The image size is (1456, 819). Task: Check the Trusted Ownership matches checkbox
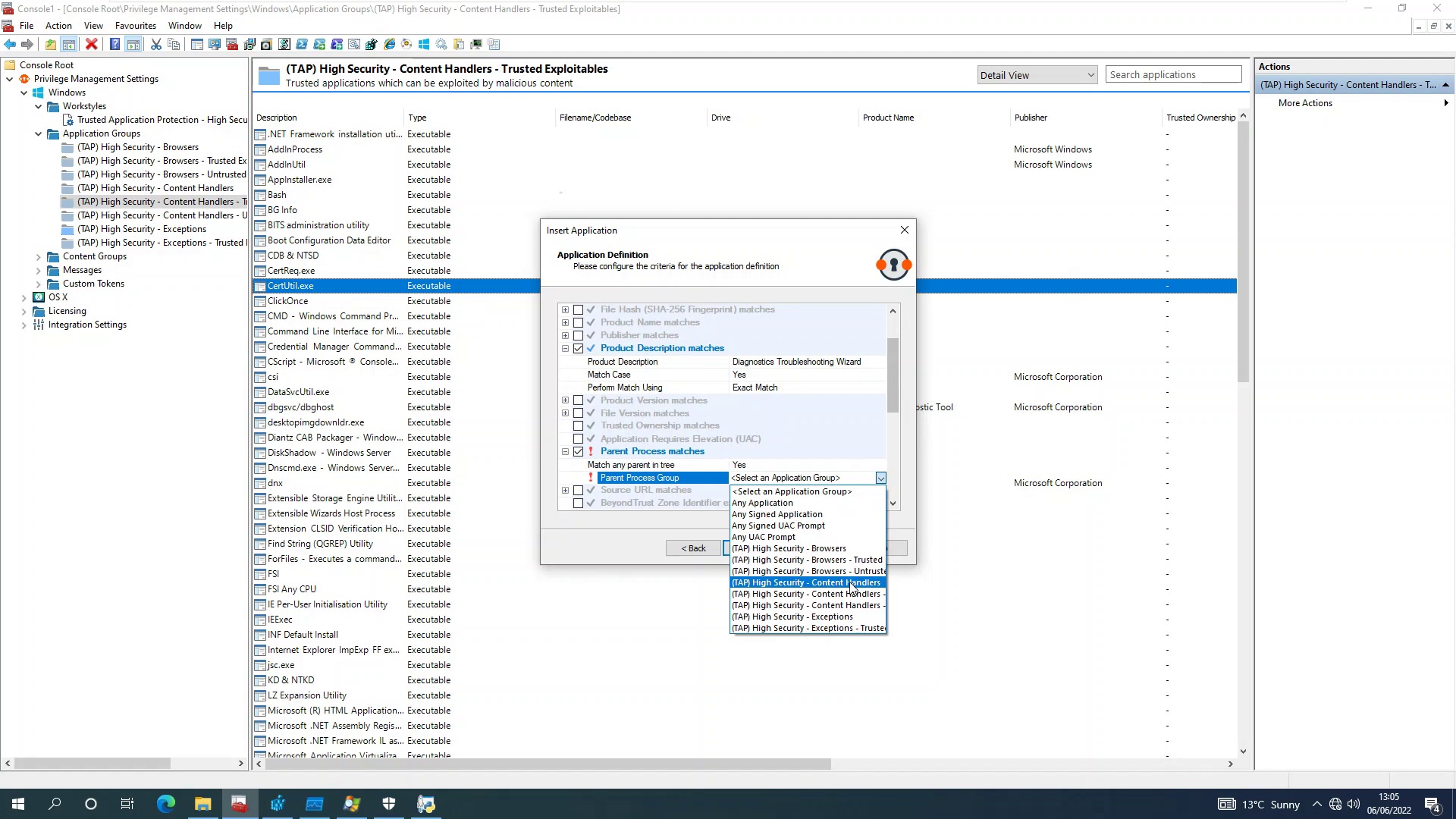click(x=579, y=425)
